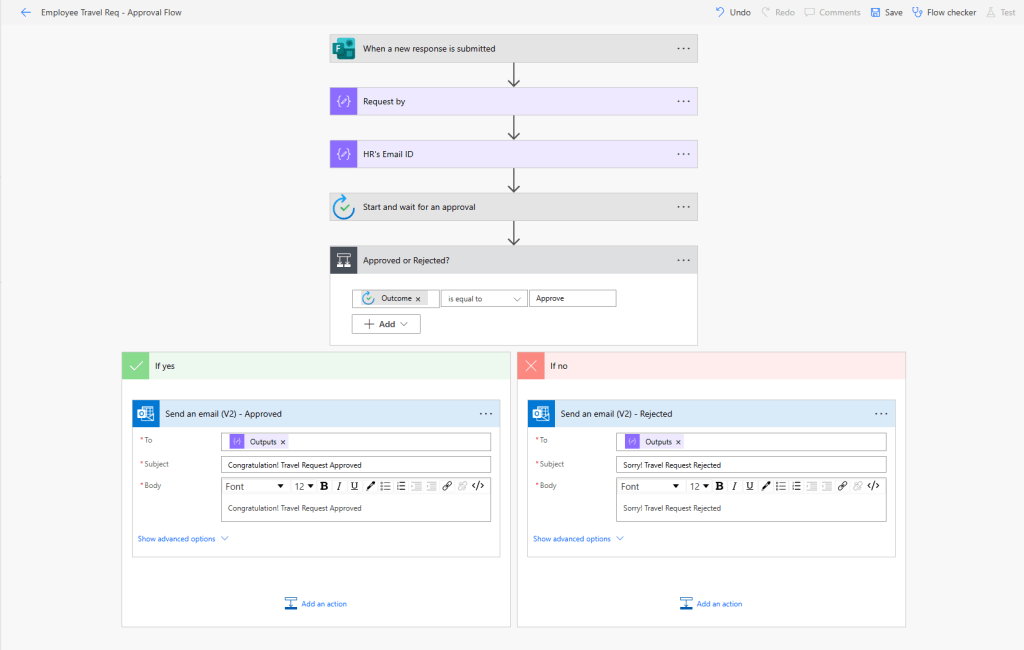Viewport: 1024px width, 650px height.
Task: Switch the Rejected email body to code view
Action: click(873, 486)
